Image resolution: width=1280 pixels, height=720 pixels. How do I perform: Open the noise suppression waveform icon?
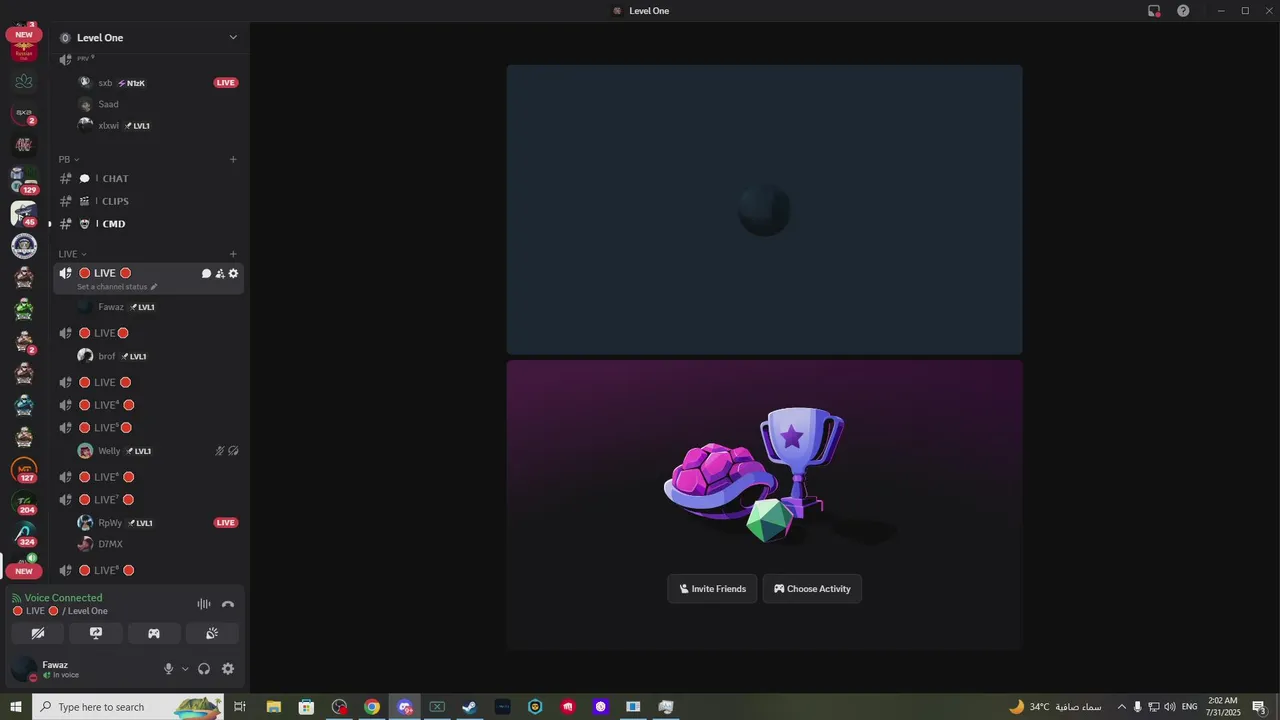click(204, 604)
